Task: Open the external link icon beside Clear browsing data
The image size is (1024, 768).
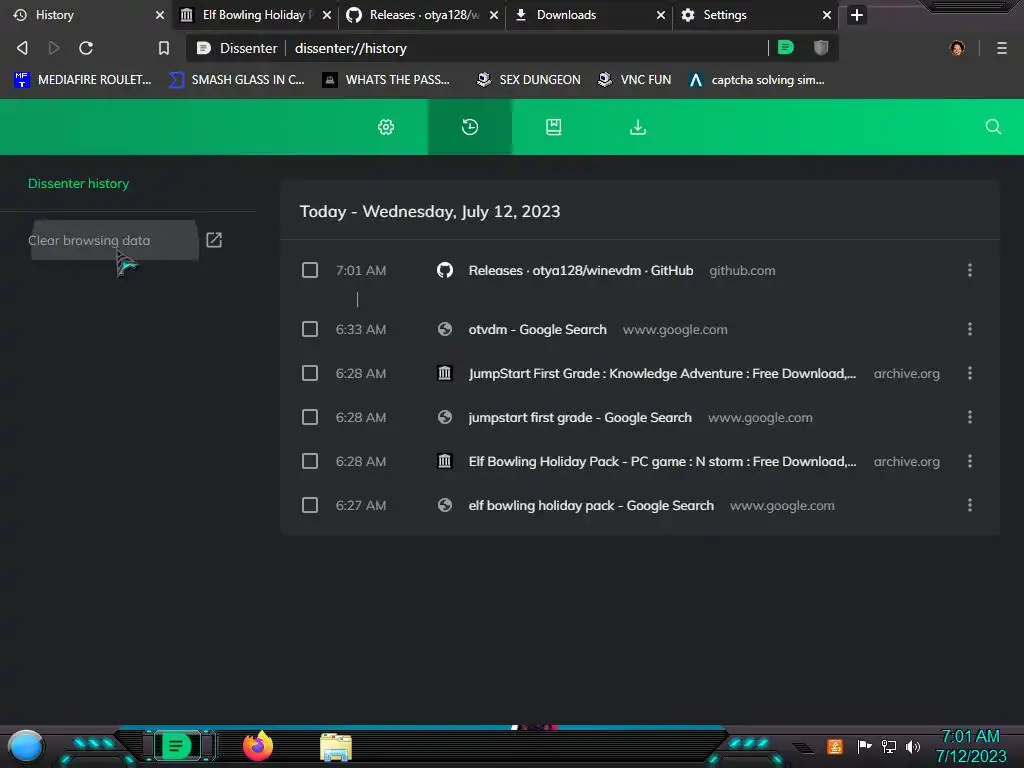Action: (214, 240)
